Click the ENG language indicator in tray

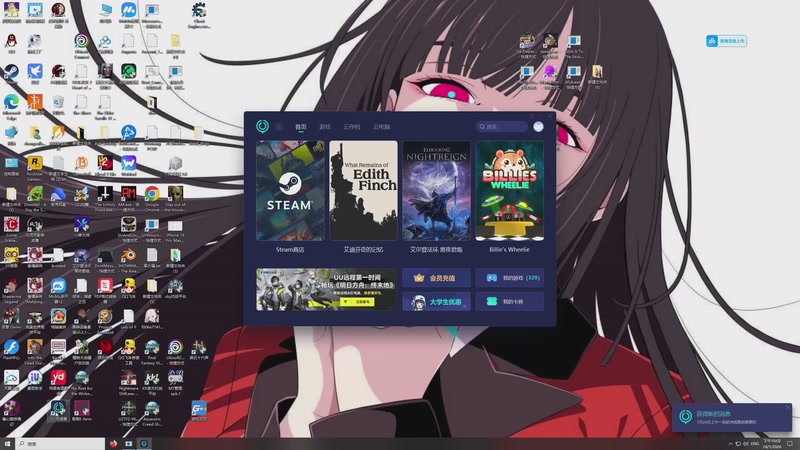click(x=755, y=444)
